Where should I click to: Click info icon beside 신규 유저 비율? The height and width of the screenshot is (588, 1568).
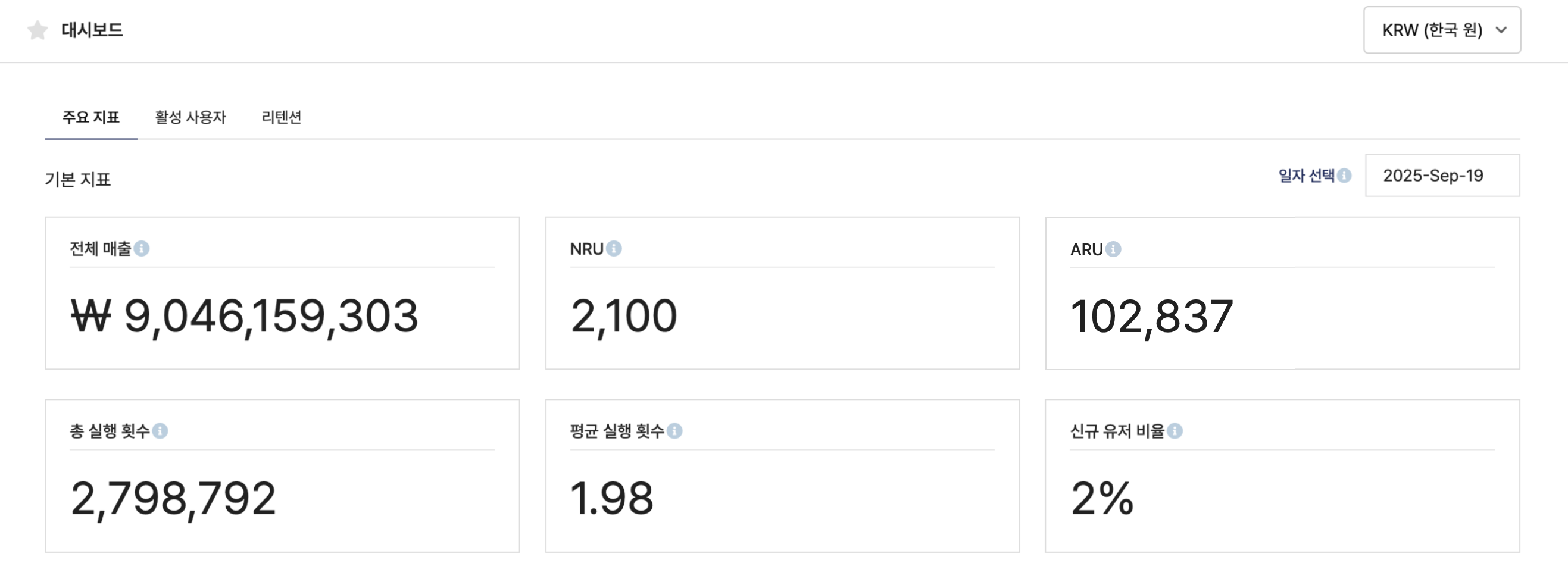coord(1175,431)
